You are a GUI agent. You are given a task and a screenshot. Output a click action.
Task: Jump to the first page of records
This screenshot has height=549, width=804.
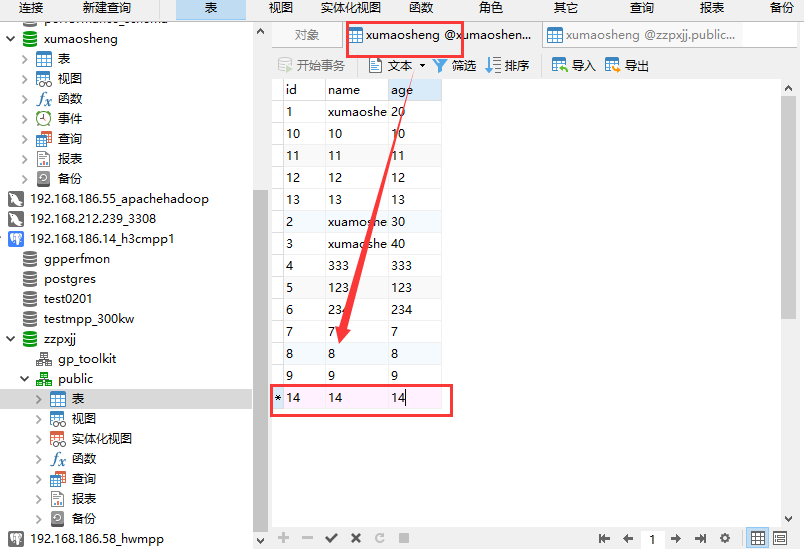pyautogui.click(x=604, y=538)
